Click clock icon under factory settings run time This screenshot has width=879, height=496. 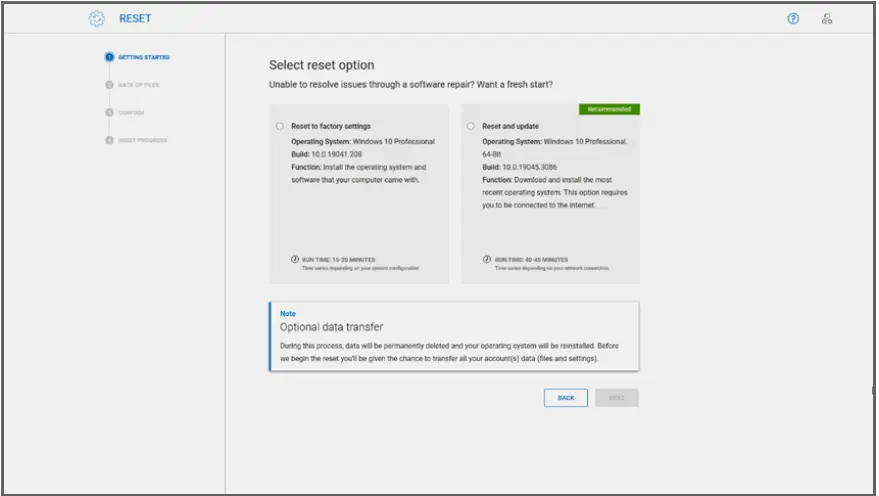(295, 259)
